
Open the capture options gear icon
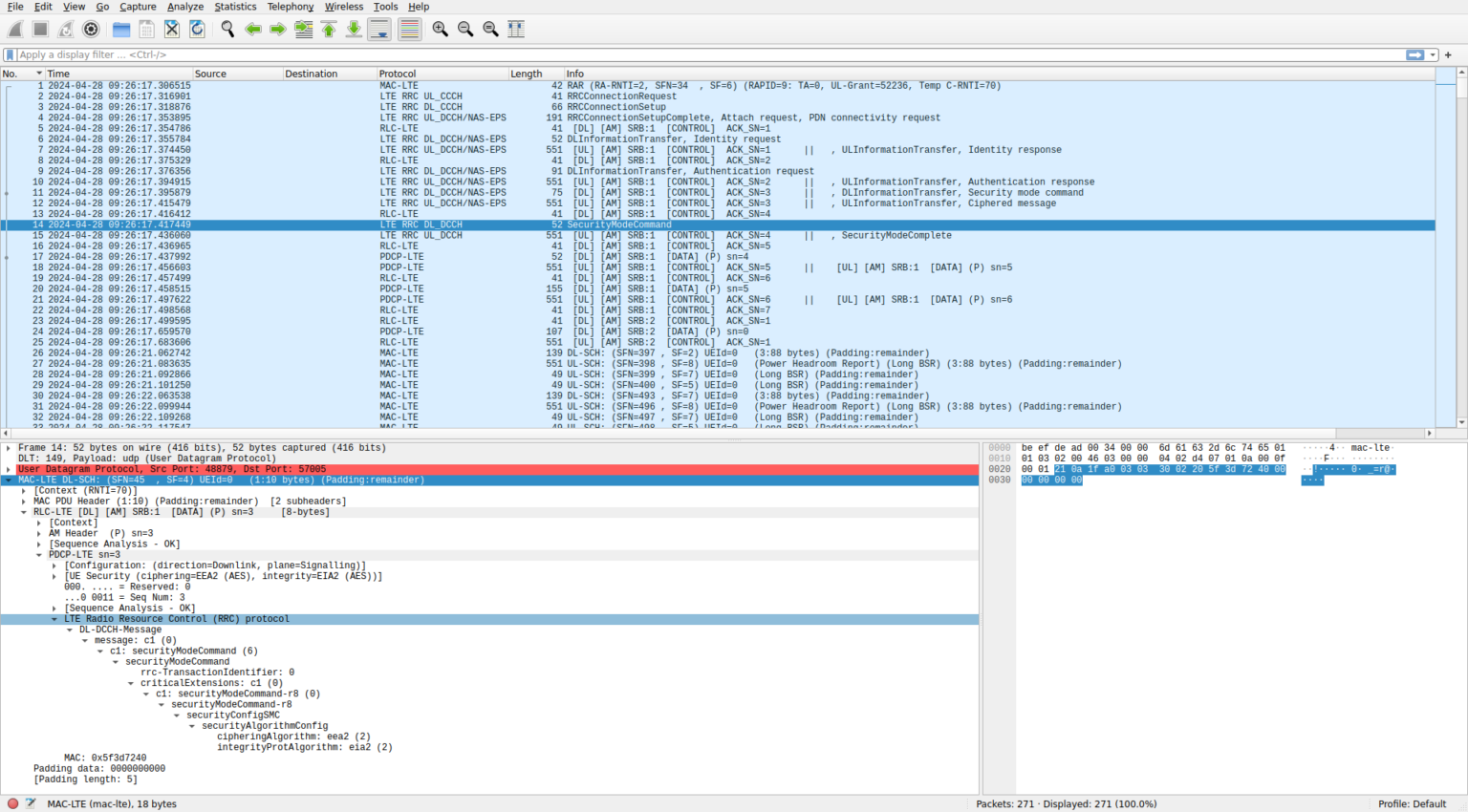point(91,29)
